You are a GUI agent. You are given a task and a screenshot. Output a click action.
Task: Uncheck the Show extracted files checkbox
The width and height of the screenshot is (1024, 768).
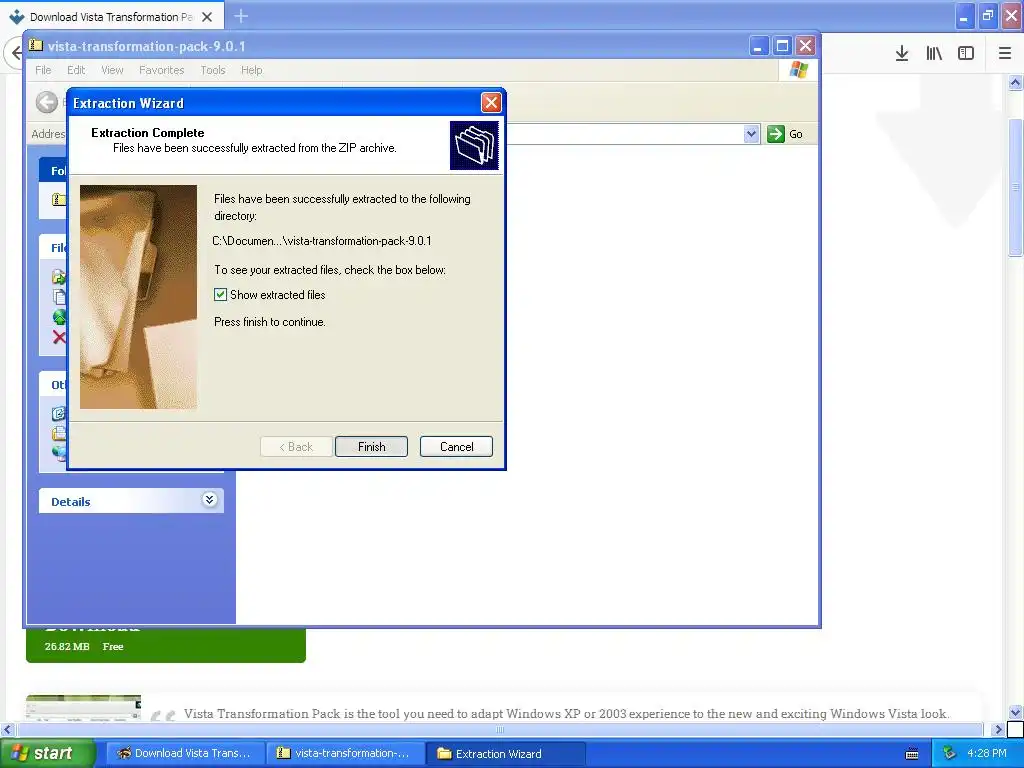tap(221, 295)
